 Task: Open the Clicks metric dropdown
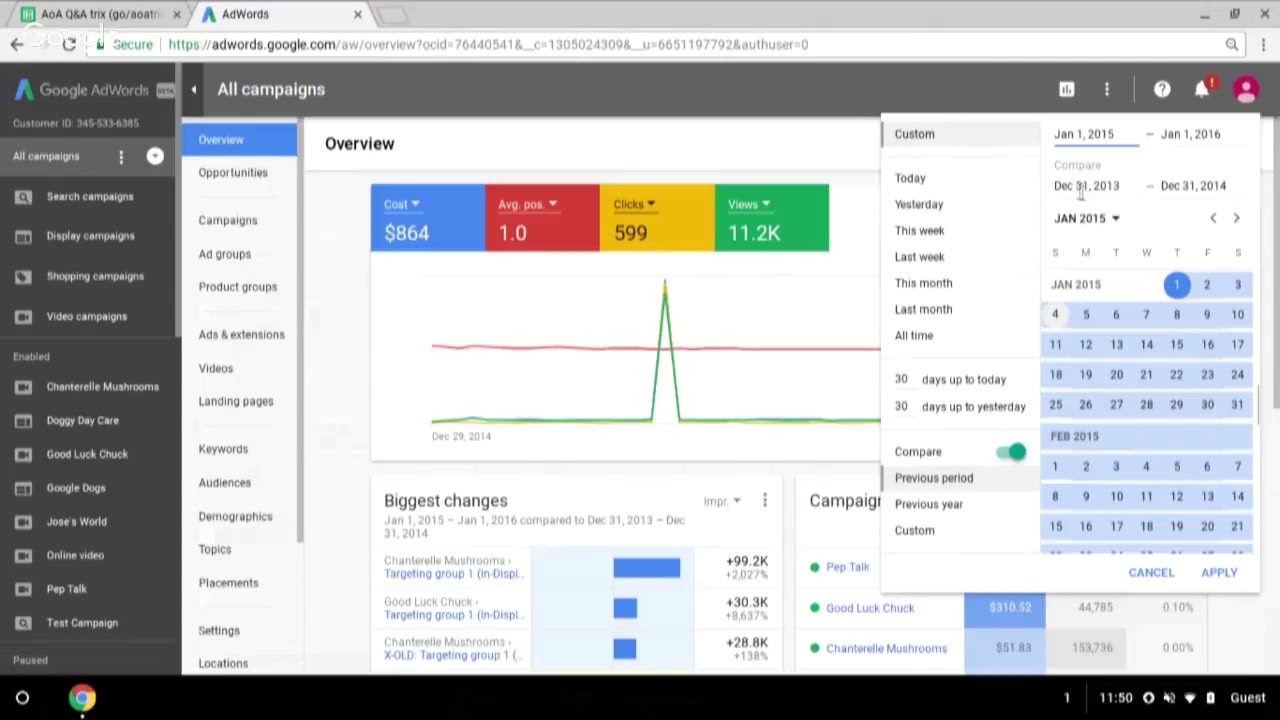(x=634, y=204)
